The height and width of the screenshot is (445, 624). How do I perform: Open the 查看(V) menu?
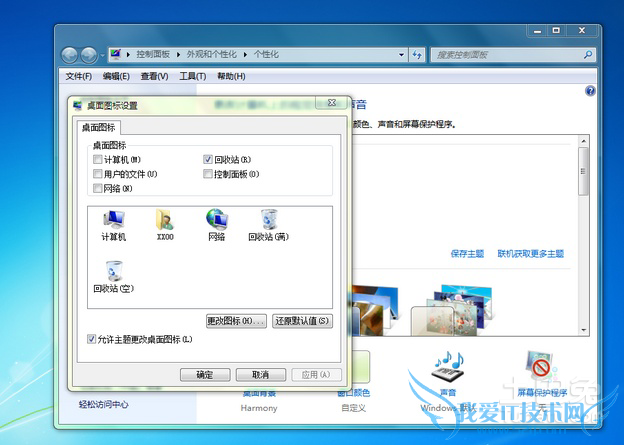tap(154, 76)
